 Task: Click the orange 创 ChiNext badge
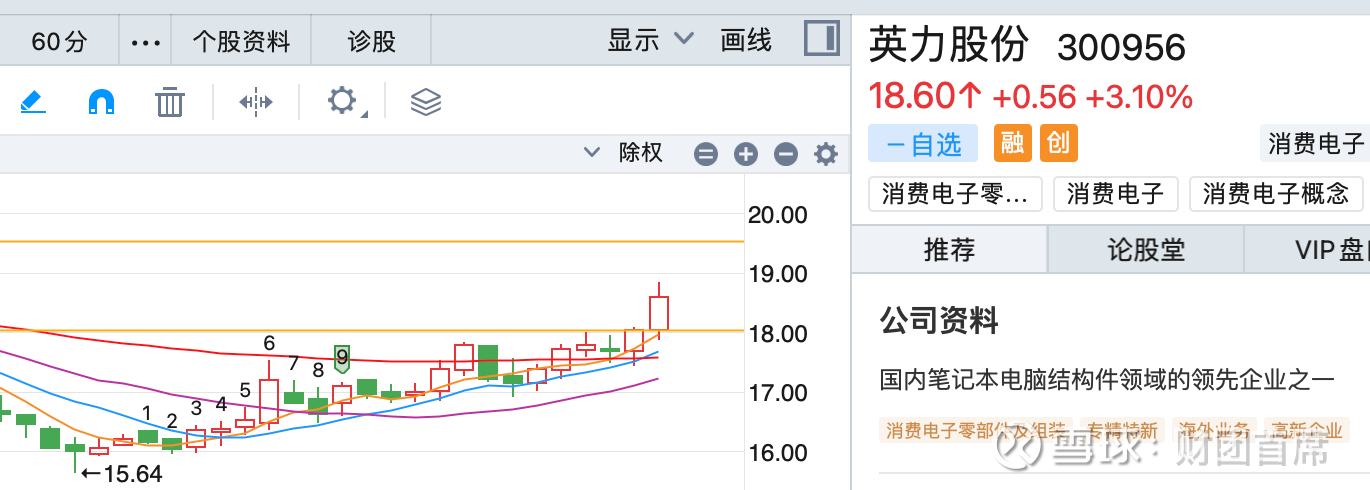[1059, 143]
